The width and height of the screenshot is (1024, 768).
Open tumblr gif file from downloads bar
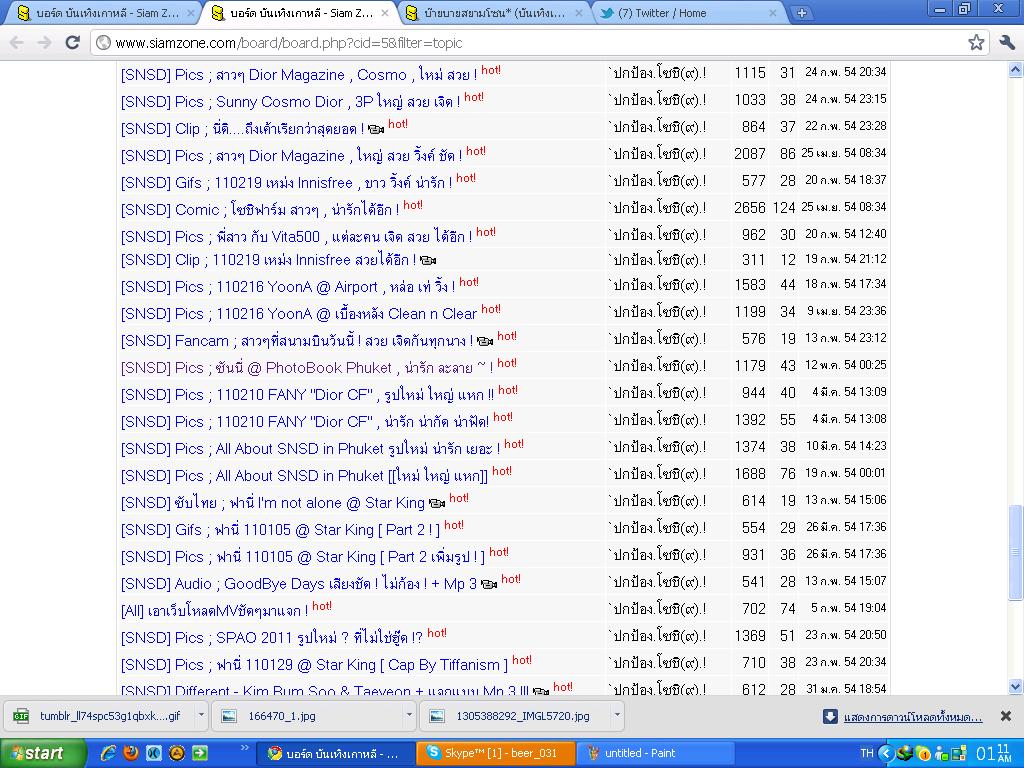pyautogui.click(x=110, y=716)
